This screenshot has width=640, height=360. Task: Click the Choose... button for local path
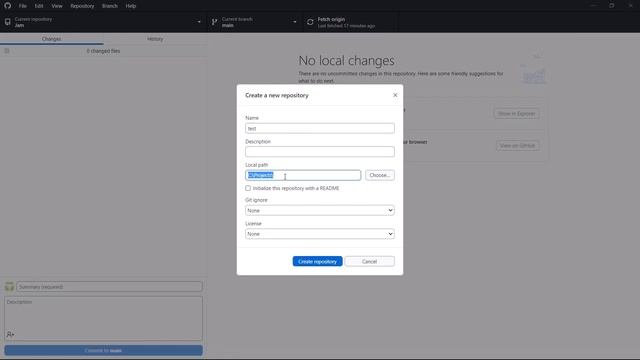[x=380, y=175]
